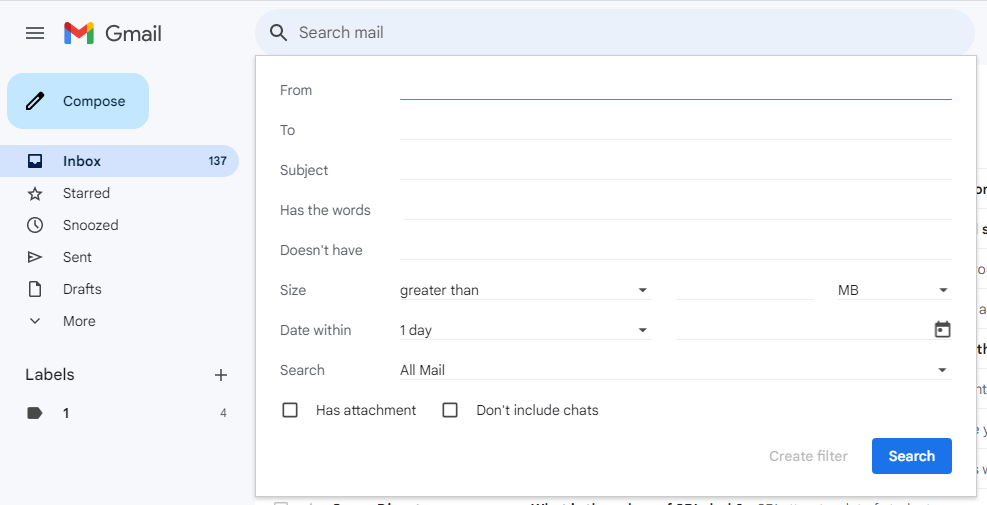Viewport: 987px width, 505px height.
Task: Click the search magnifier icon
Action: [x=279, y=33]
